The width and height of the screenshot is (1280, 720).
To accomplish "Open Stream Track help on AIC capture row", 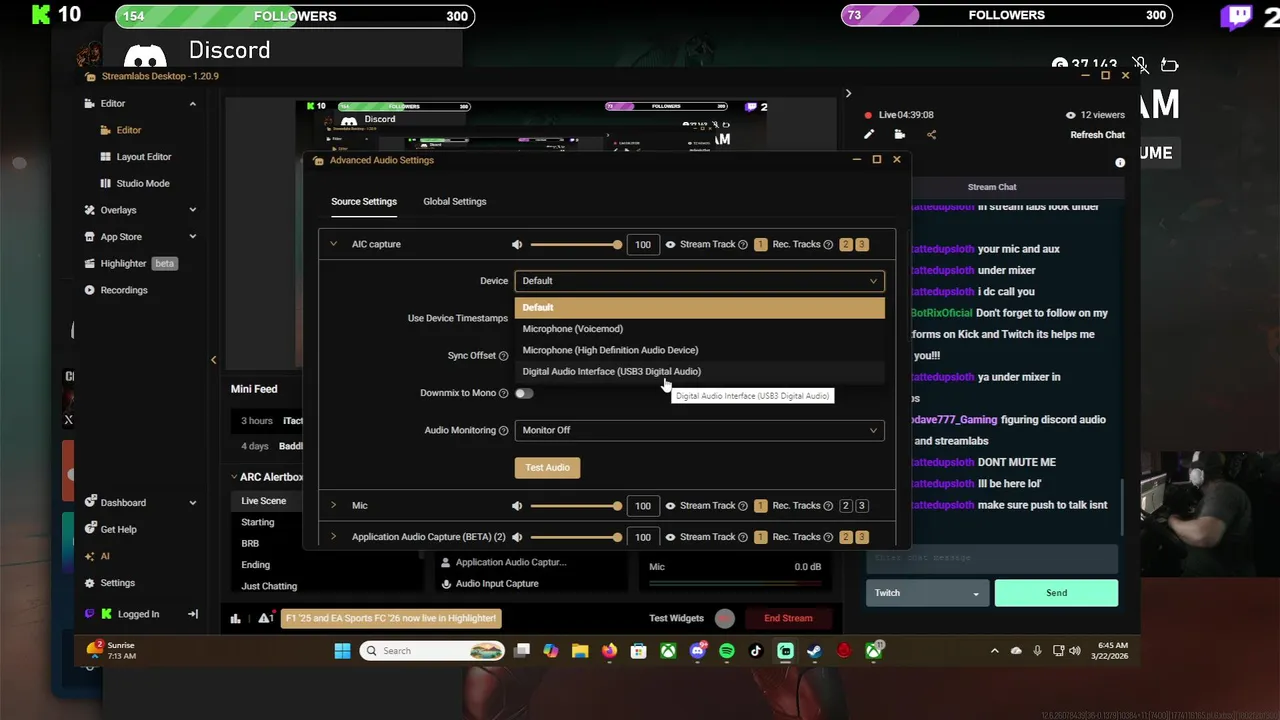I will [743, 244].
